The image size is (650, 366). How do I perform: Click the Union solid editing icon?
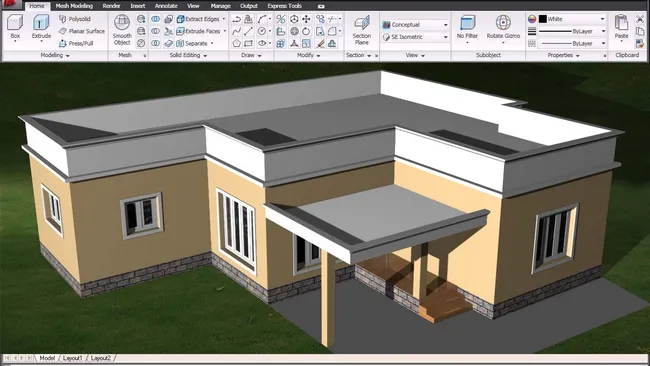click(155, 19)
